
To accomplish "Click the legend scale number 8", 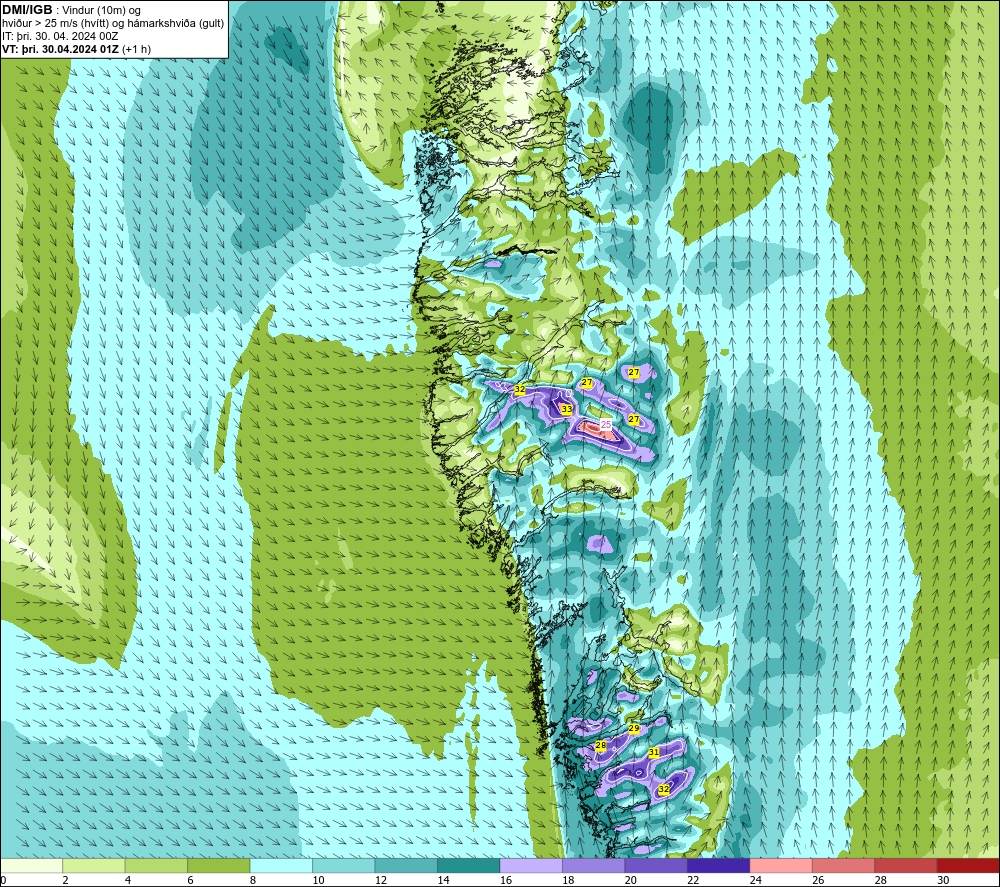I will (253, 880).
